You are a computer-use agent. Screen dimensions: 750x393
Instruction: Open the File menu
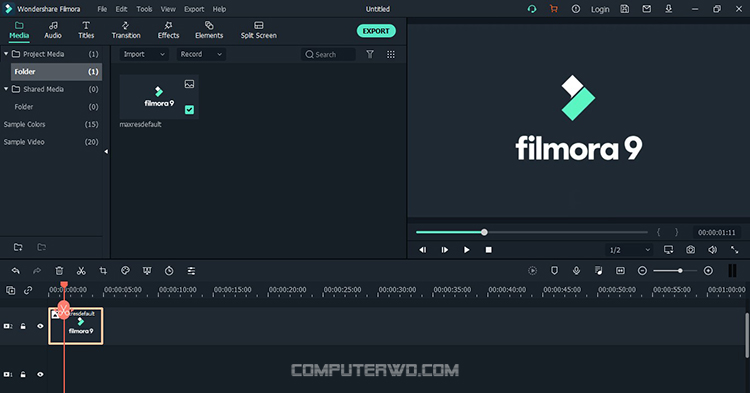pos(102,9)
